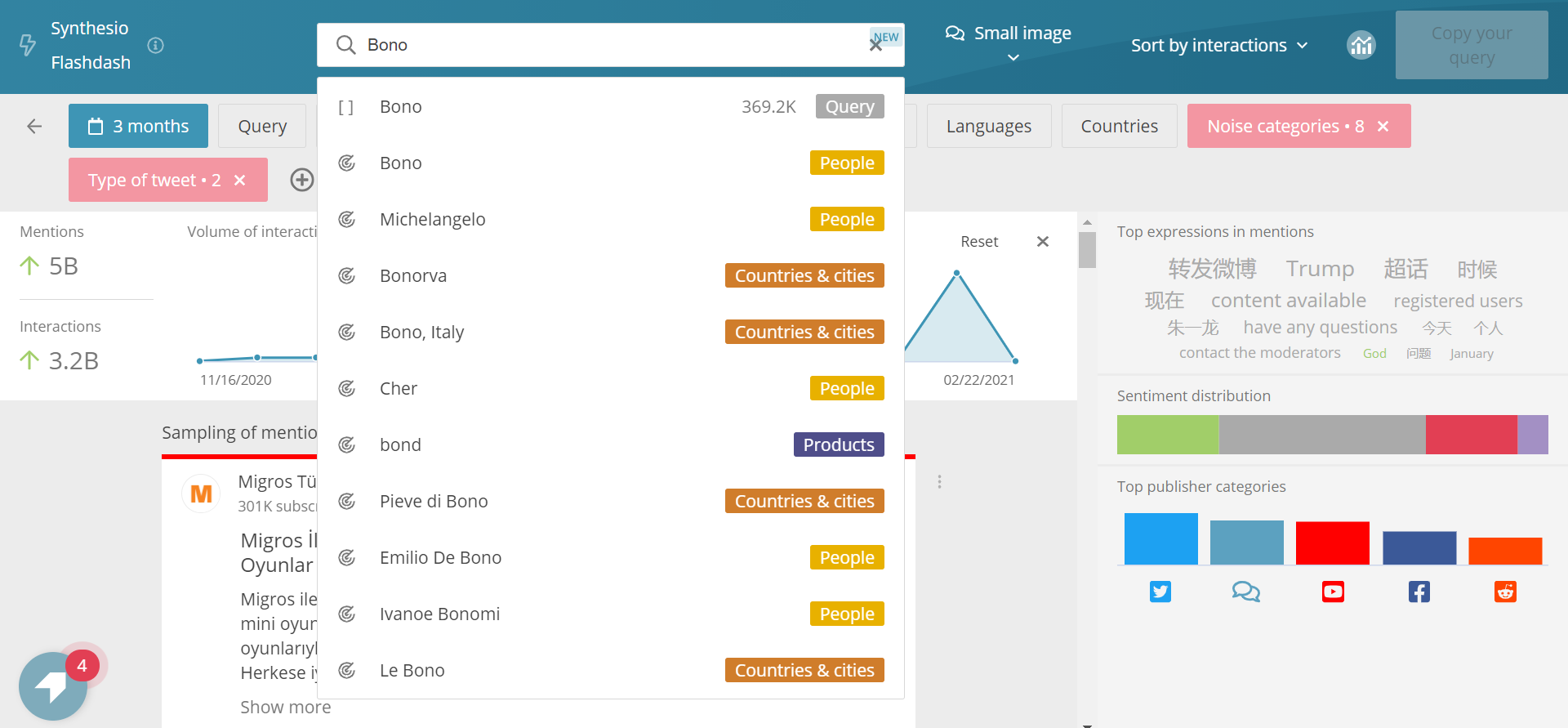Click the God expression in the word cloud

click(1374, 354)
